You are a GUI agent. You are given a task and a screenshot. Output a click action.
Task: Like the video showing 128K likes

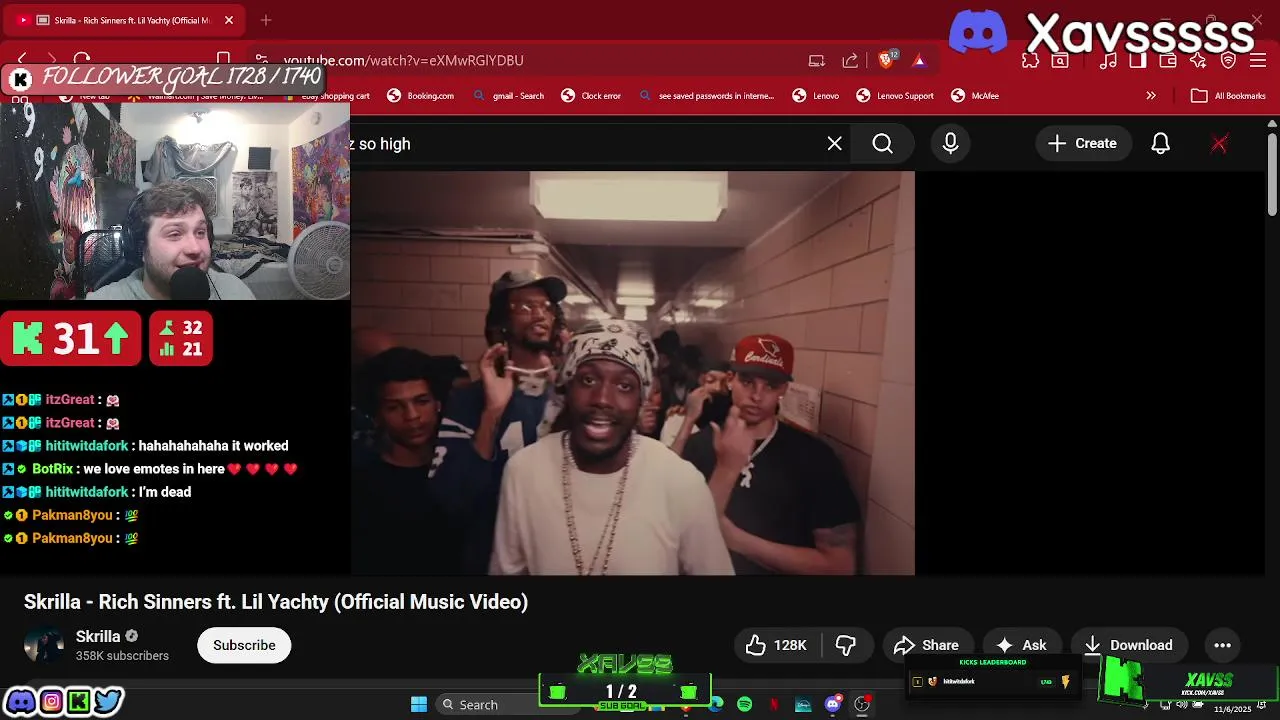click(777, 645)
